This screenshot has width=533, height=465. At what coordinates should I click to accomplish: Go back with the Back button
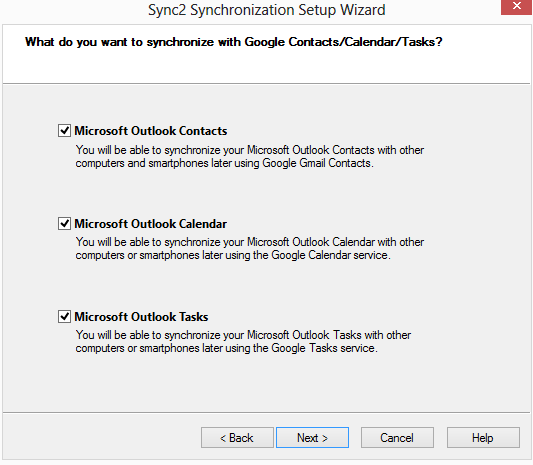point(237,437)
